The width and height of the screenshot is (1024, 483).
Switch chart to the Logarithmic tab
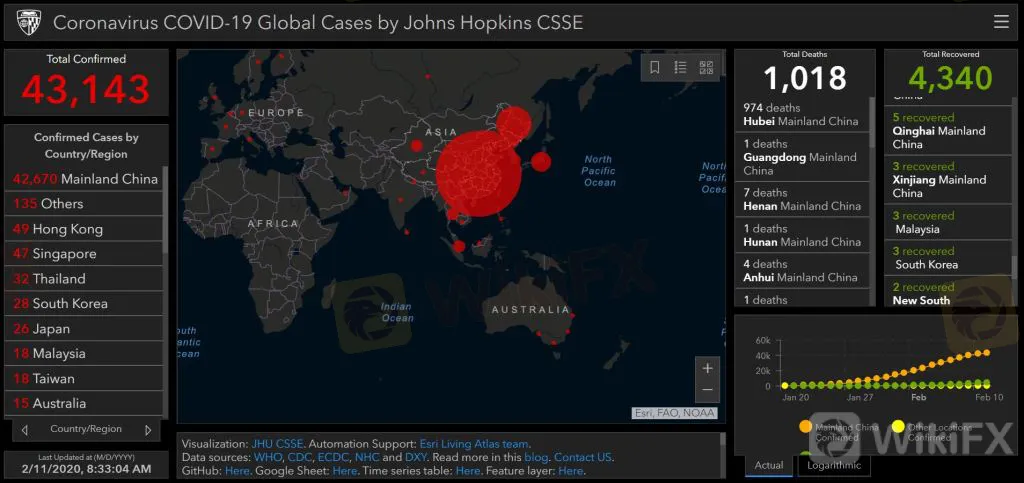832,465
